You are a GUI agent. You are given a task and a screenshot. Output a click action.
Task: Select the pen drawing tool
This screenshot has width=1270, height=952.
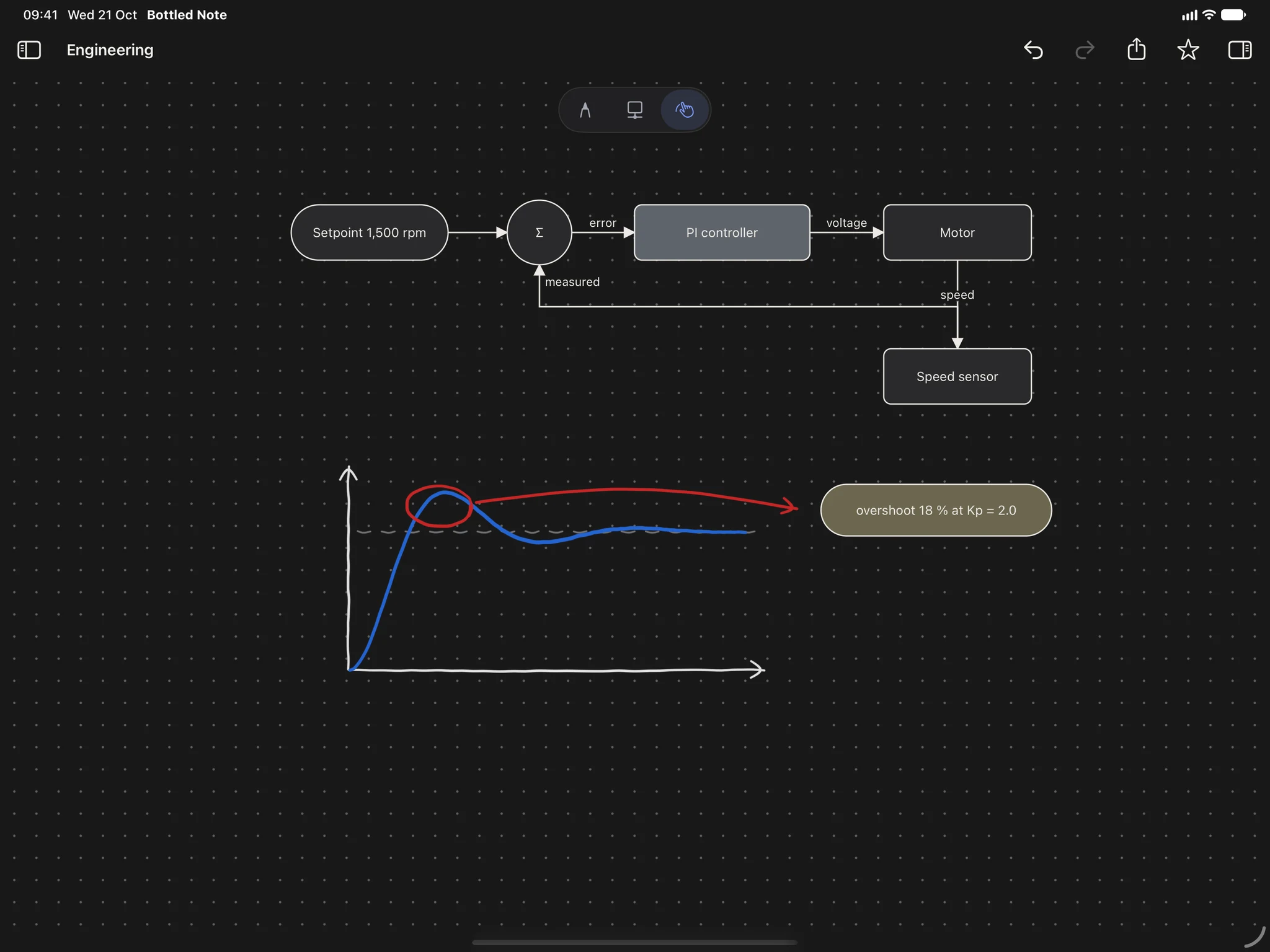[x=585, y=110]
